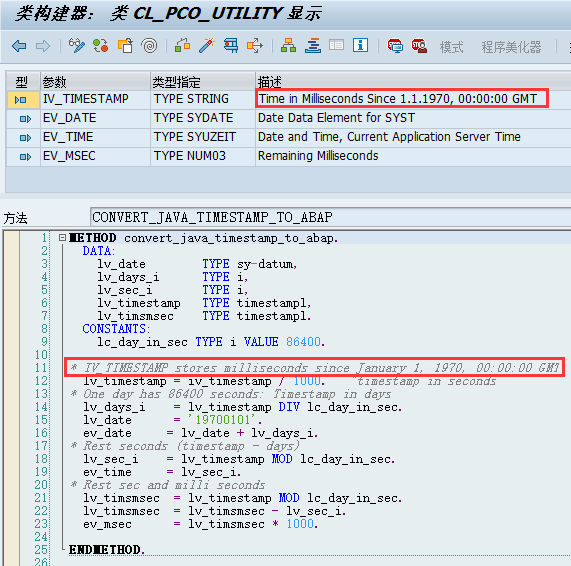Click the spiral Enhance icon
The width and height of the screenshot is (571, 566).
click(149, 46)
